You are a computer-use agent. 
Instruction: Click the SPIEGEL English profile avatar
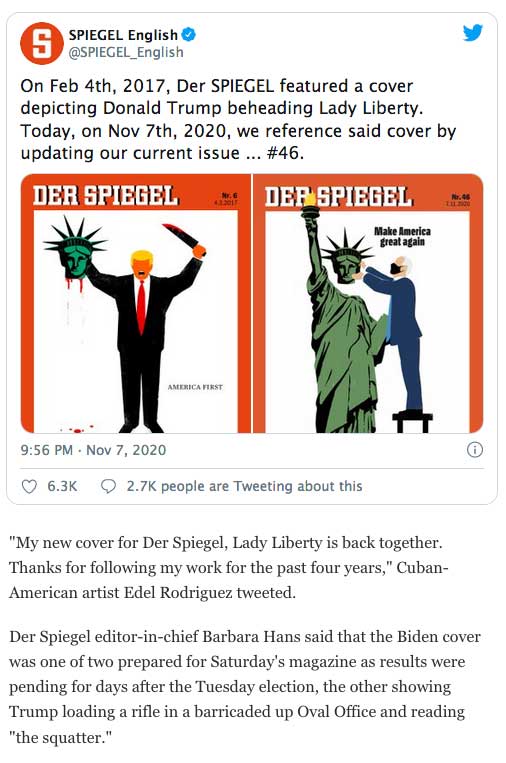pos(41,43)
